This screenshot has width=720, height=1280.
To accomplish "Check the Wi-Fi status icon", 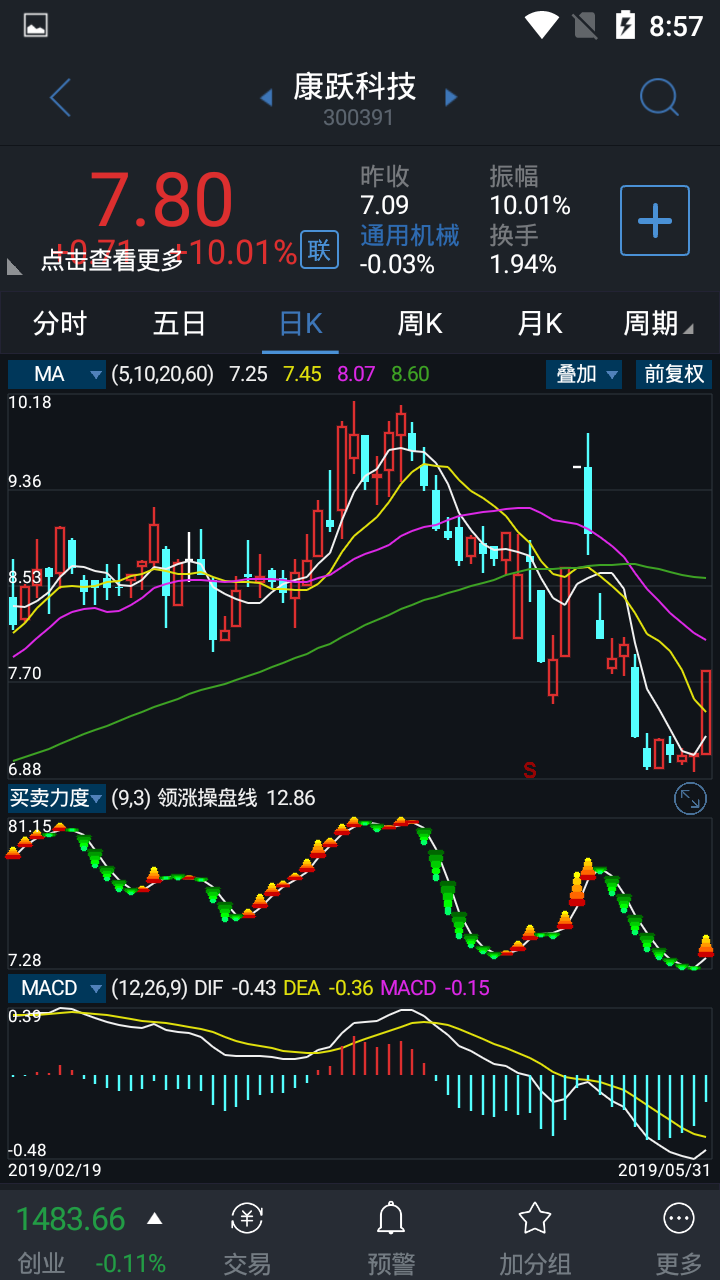I will pos(541,25).
